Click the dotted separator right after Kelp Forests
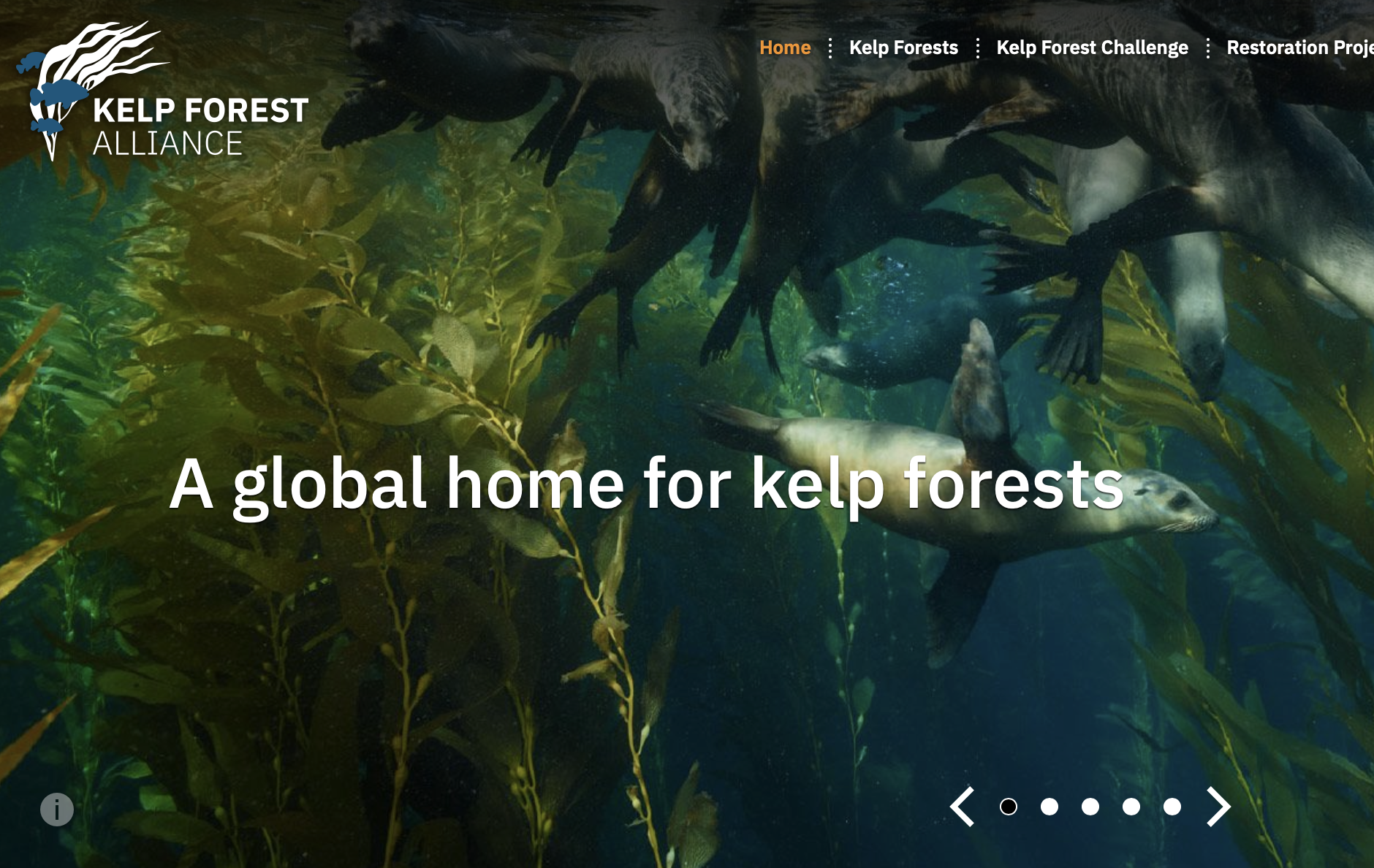 978,48
